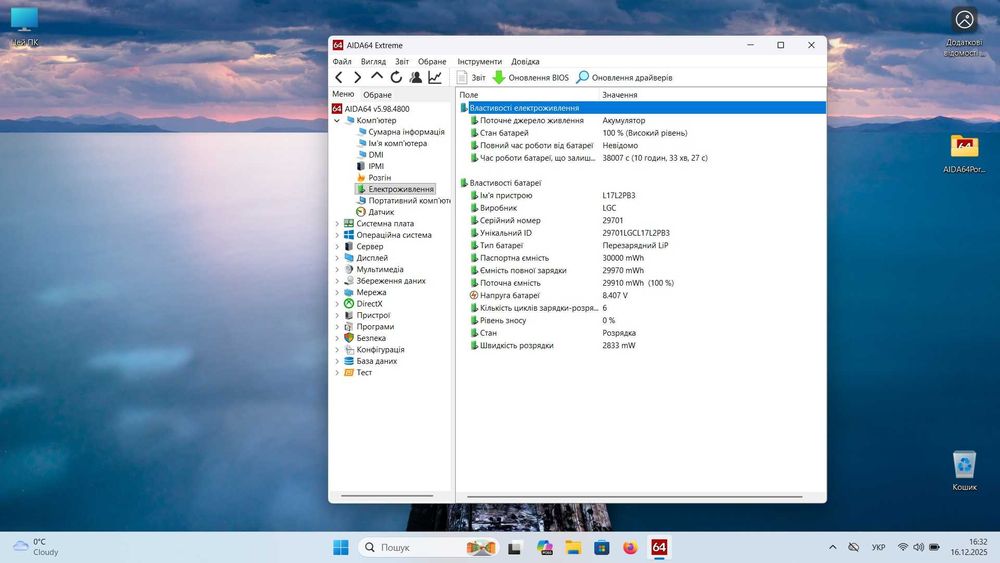The height and width of the screenshot is (563, 1000).
Task: Select the Напруга батареї row
Action: point(642,295)
